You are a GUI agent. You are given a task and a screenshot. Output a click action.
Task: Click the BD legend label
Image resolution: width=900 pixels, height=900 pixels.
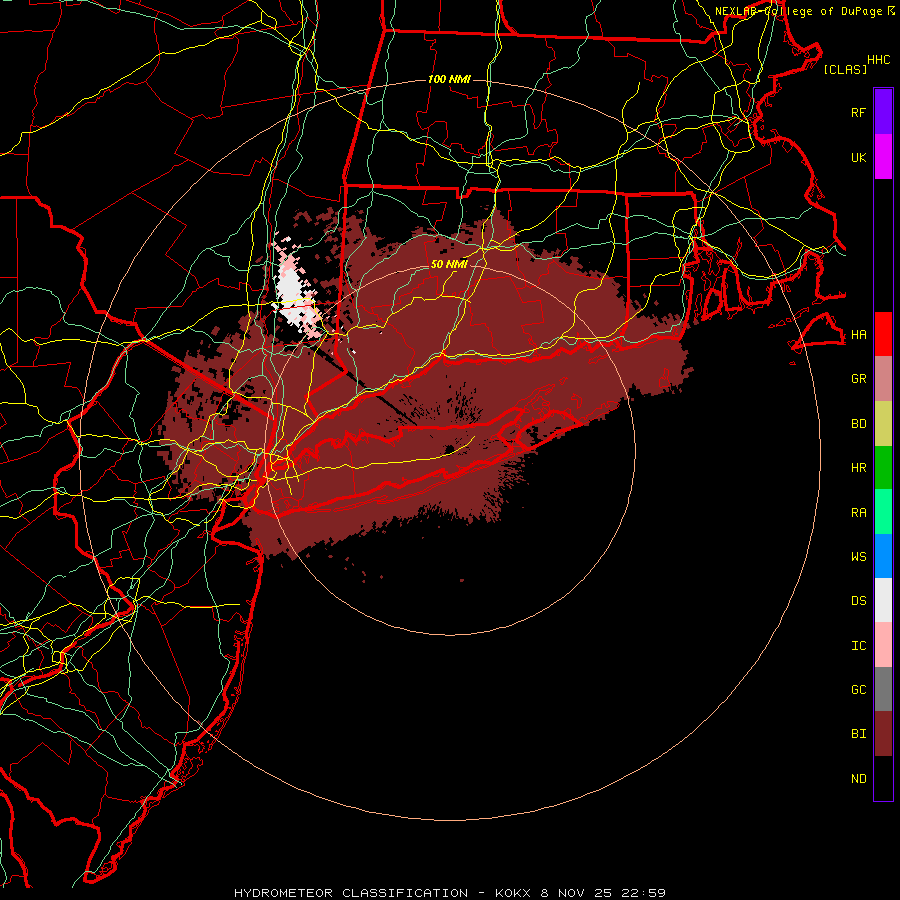pos(858,424)
